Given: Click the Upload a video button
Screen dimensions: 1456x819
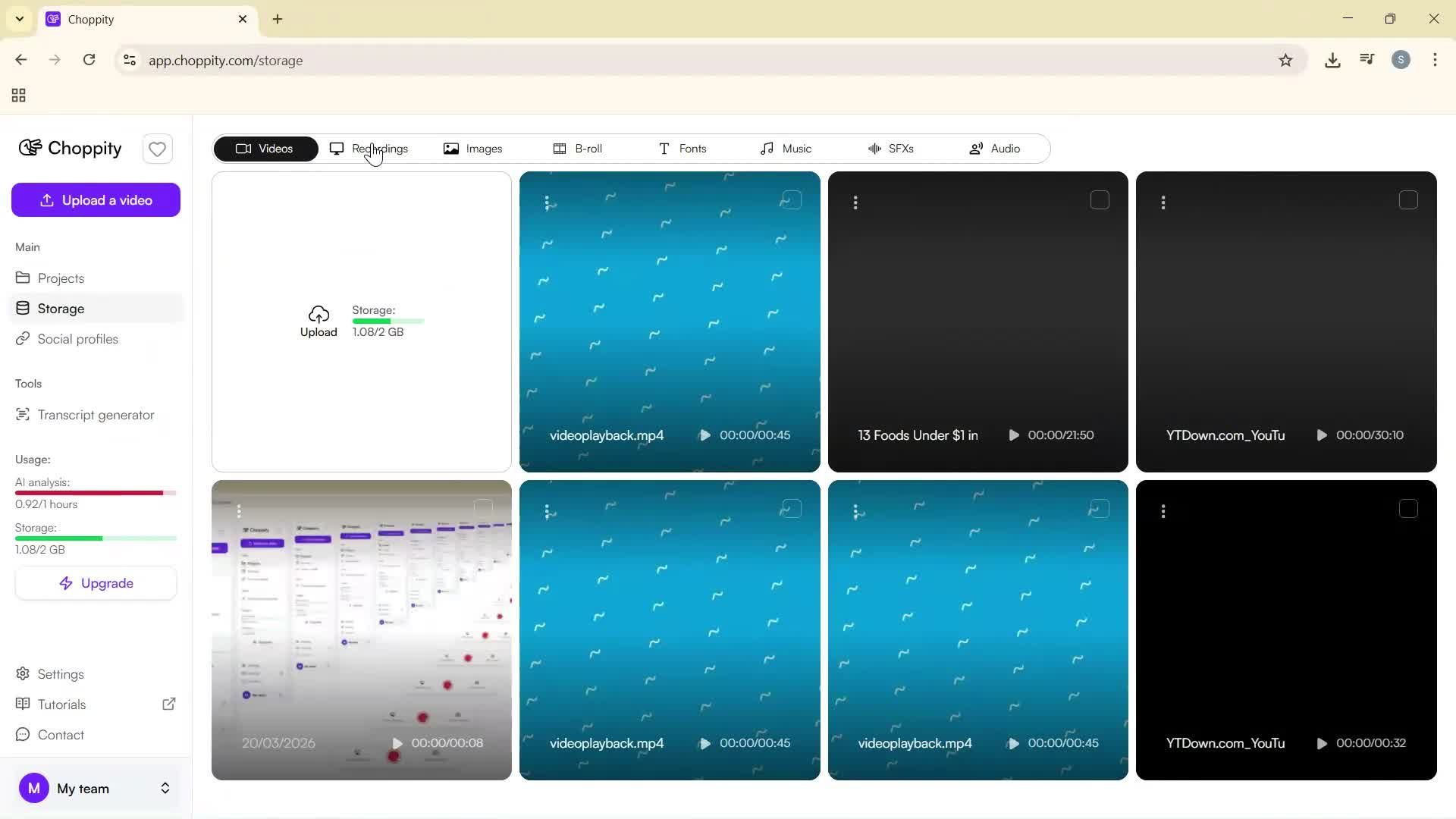Looking at the screenshot, I should [x=96, y=199].
